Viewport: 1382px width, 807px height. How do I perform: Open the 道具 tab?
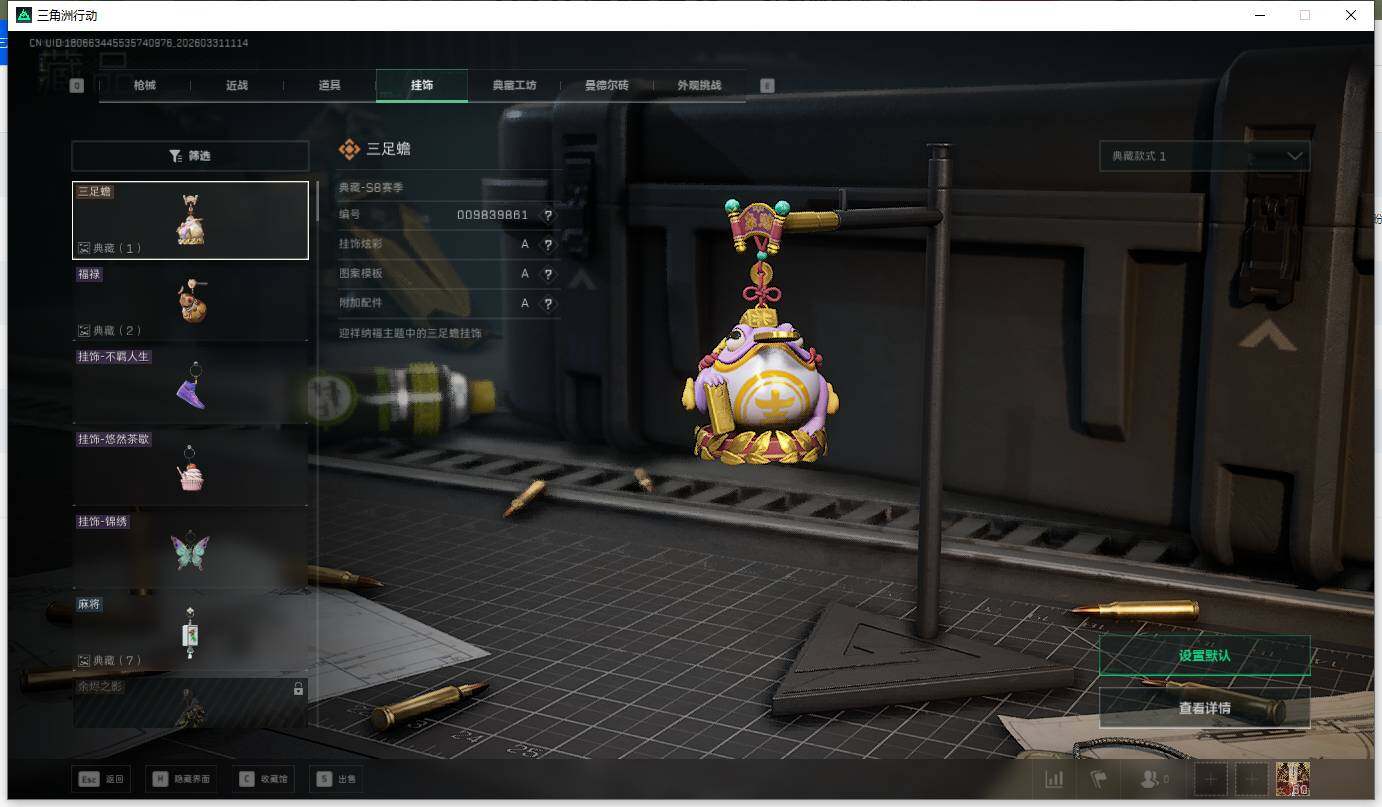pos(330,86)
